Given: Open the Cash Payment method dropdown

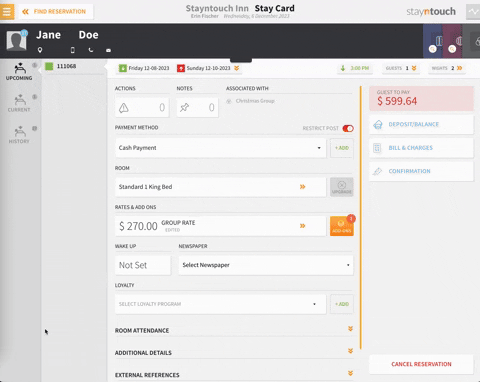Looking at the screenshot, I should (220, 148).
